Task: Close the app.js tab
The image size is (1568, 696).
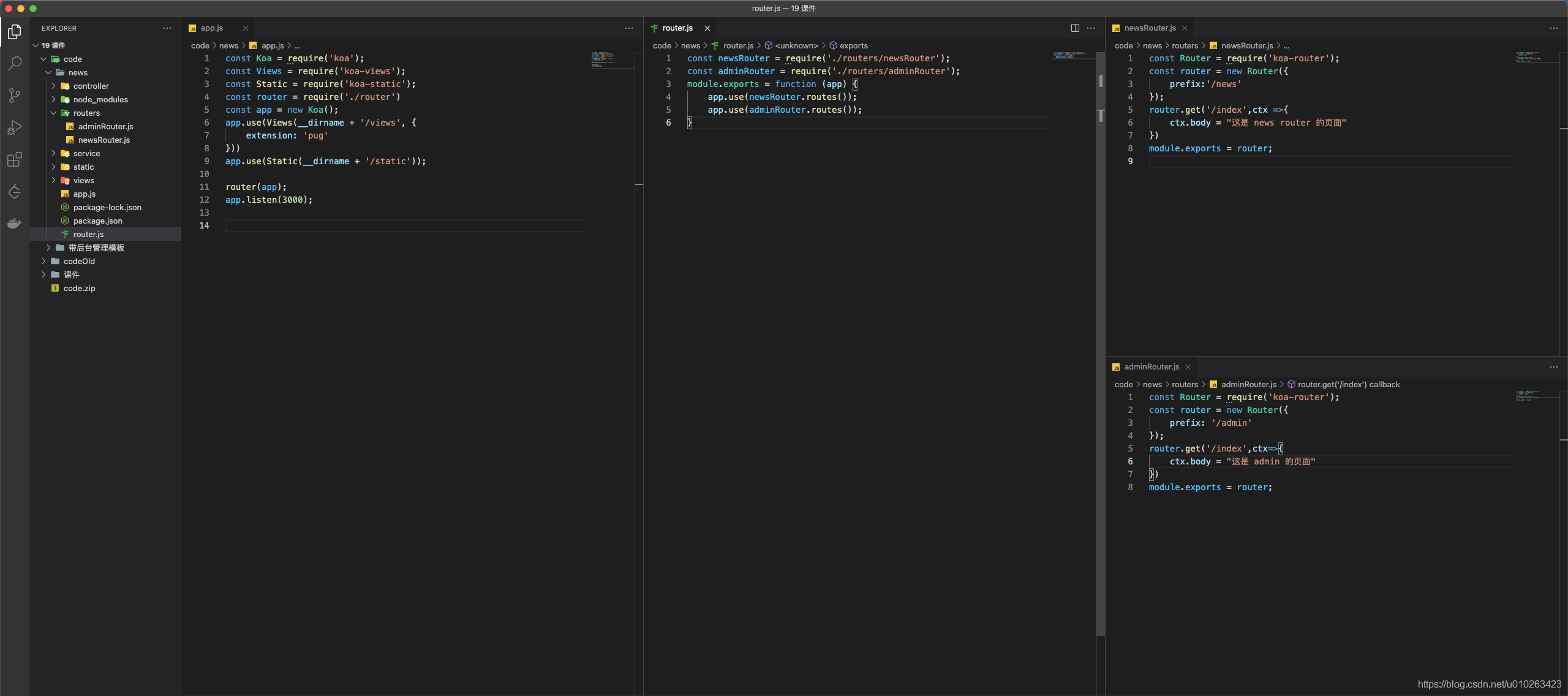Action: (x=245, y=28)
